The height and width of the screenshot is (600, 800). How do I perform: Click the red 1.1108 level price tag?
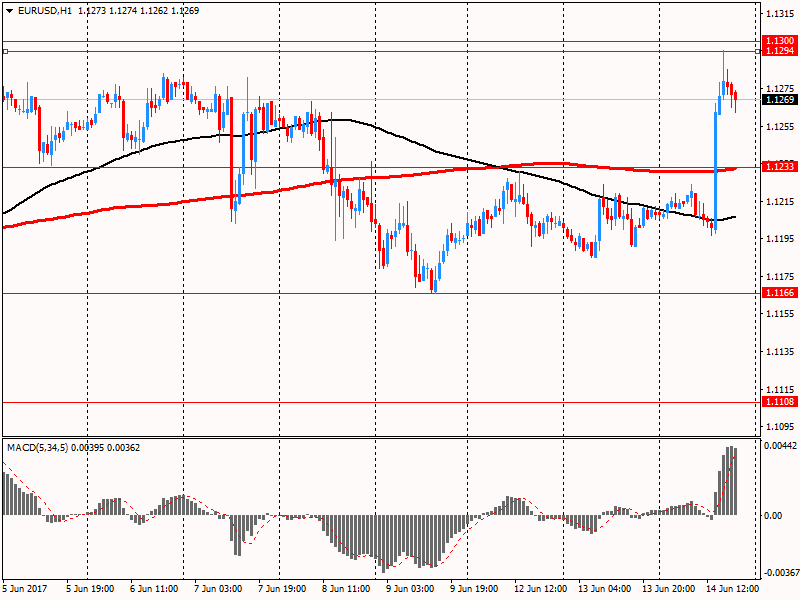pyautogui.click(x=780, y=402)
